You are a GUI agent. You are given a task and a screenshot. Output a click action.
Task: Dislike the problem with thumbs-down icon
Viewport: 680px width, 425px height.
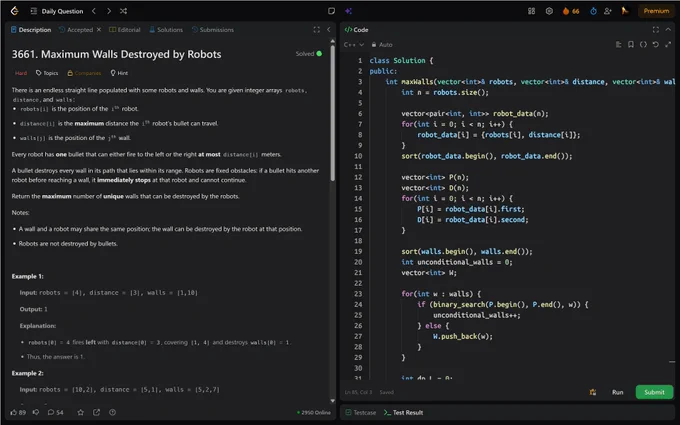(x=36, y=412)
